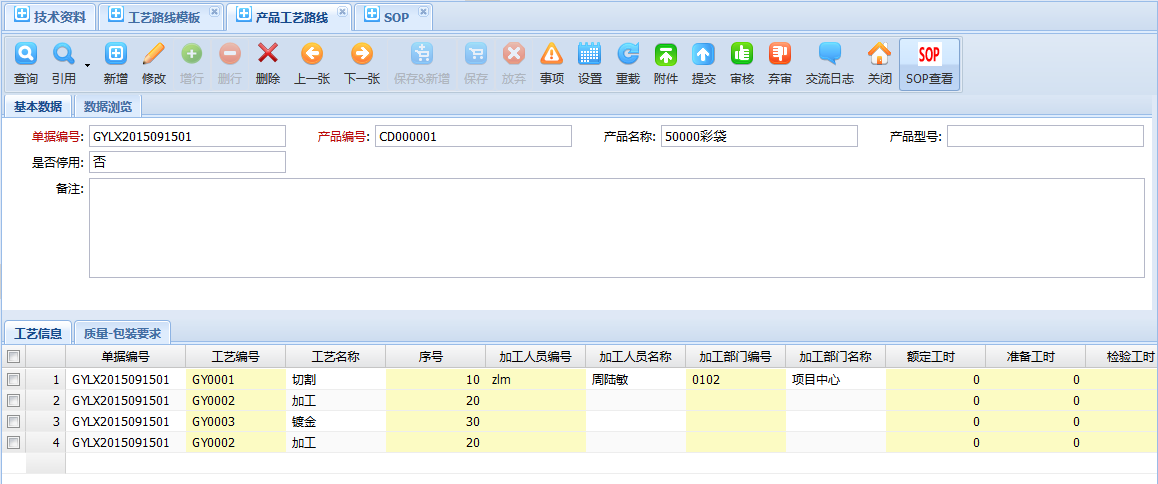The width and height of the screenshot is (1158, 484).
Task: Switch to the 质量-包装要求 tab
Action: coord(123,333)
